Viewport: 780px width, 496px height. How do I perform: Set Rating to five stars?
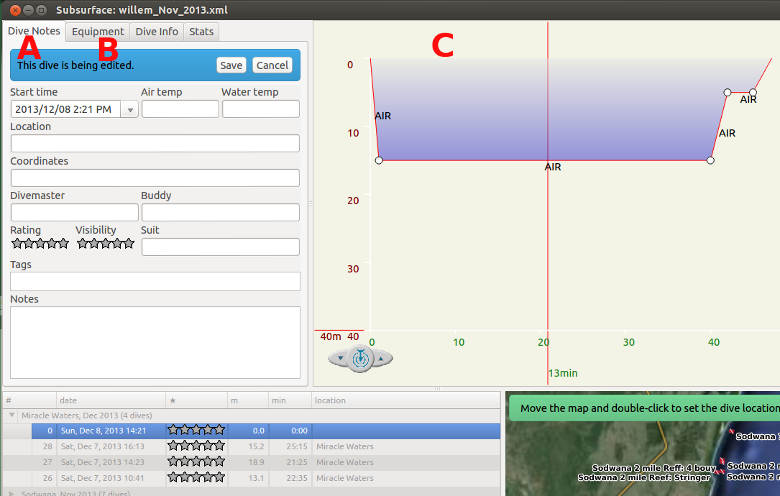63,243
